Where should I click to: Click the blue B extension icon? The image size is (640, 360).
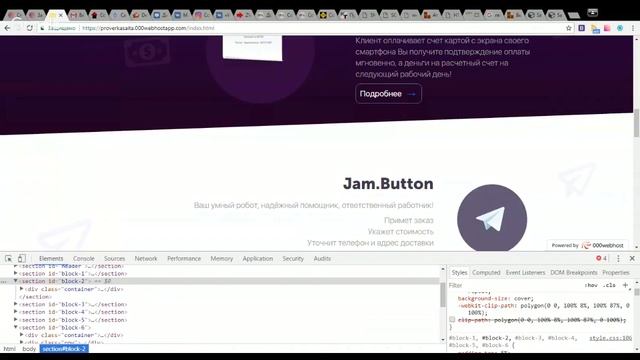(582, 28)
